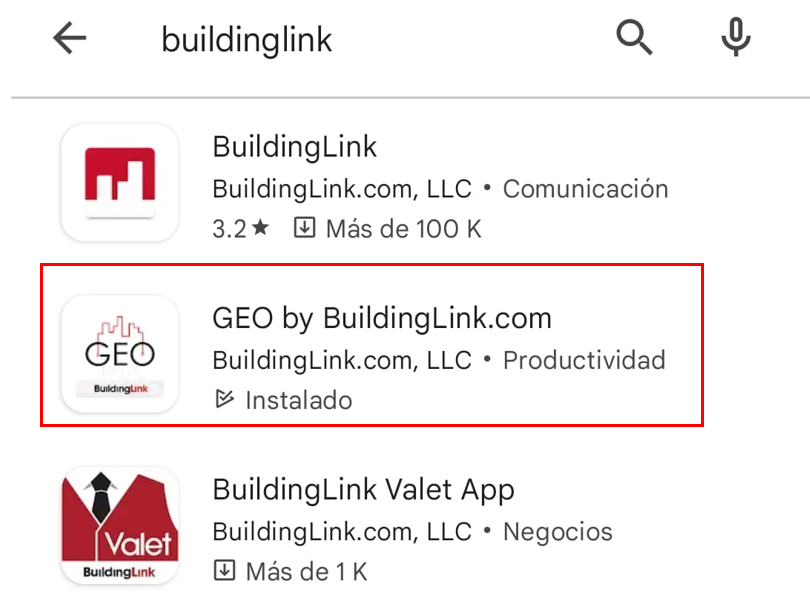The height and width of the screenshot is (610, 810).
Task: Tap the magnifying glass search icon
Action: tap(634, 37)
